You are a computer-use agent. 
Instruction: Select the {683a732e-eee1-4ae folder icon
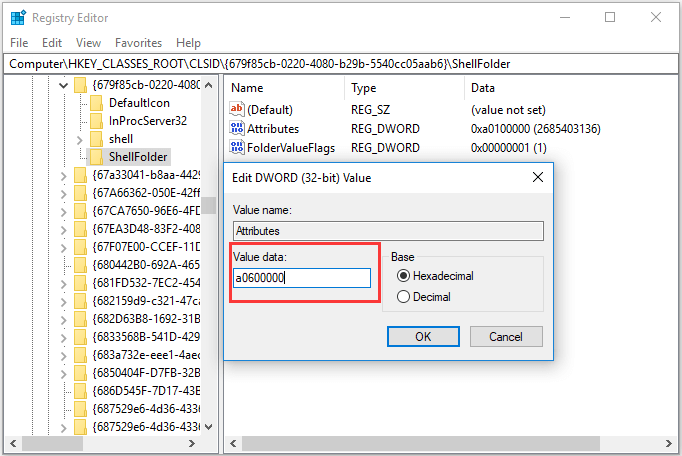[80, 355]
